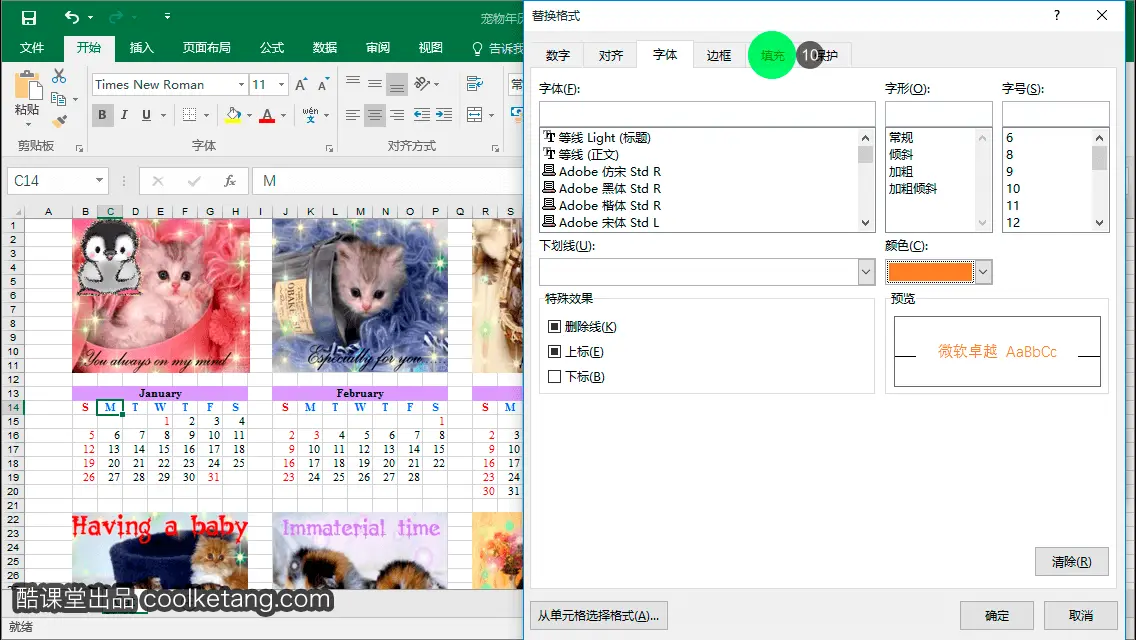Click the Align Left icon

353,115
